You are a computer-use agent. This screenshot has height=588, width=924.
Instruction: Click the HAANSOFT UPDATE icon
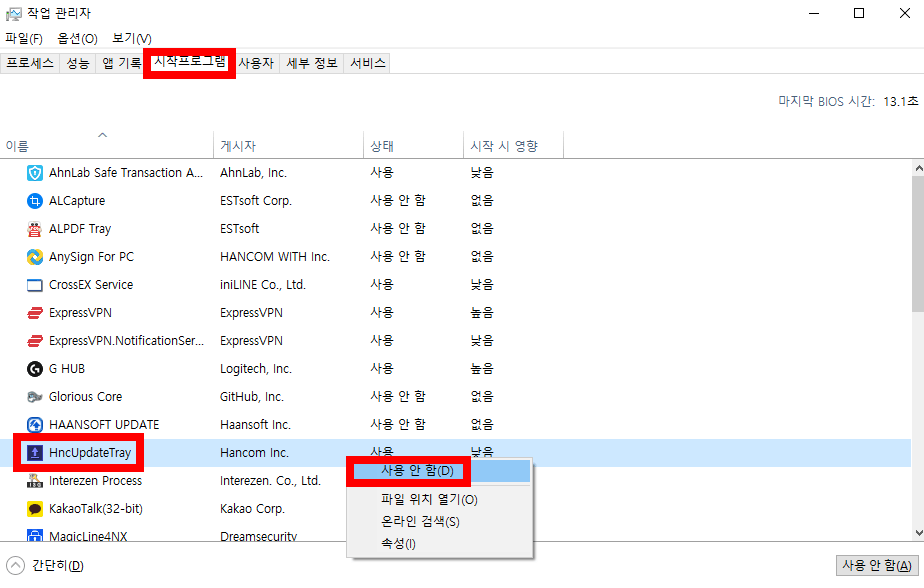point(34,424)
